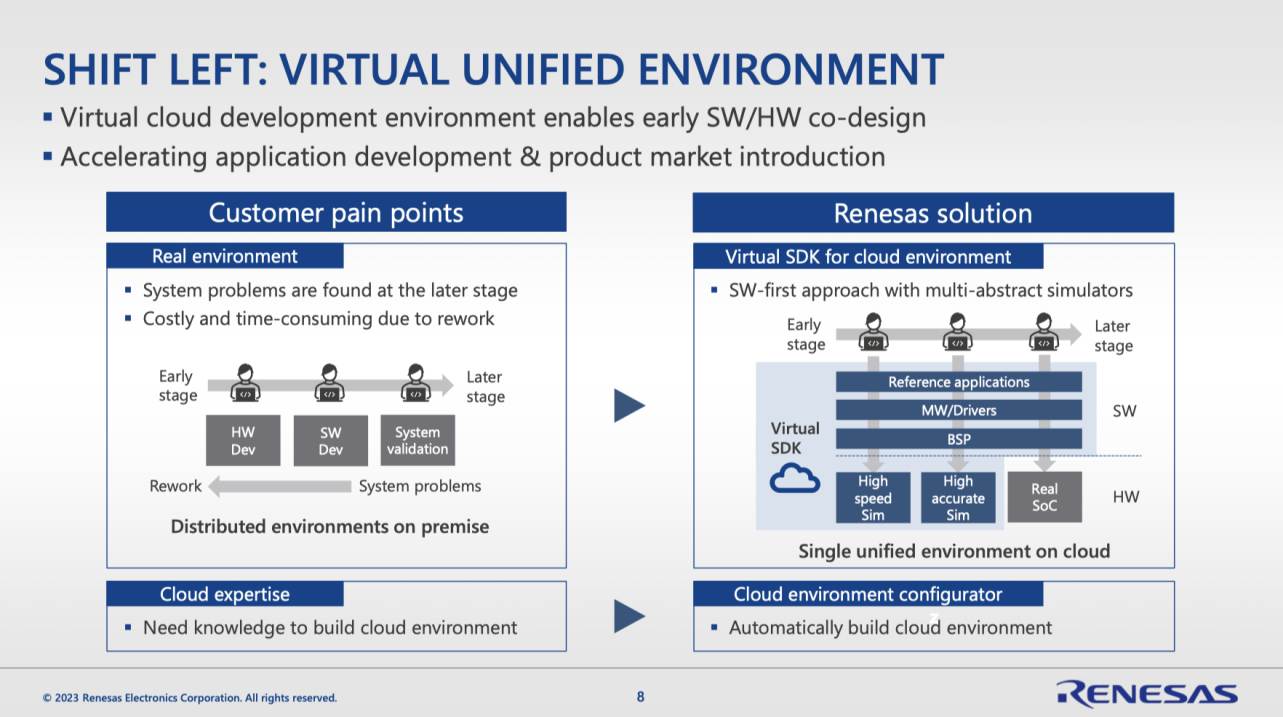Click the triangle arrow pointing to Virtual SDK panel

[628, 405]
